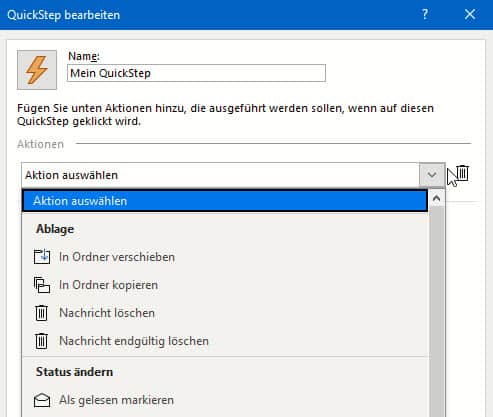Click the open envelope icon for Als gelesen markieren
The width and height of the screenshot is (493, 417).
click(42, 400)
